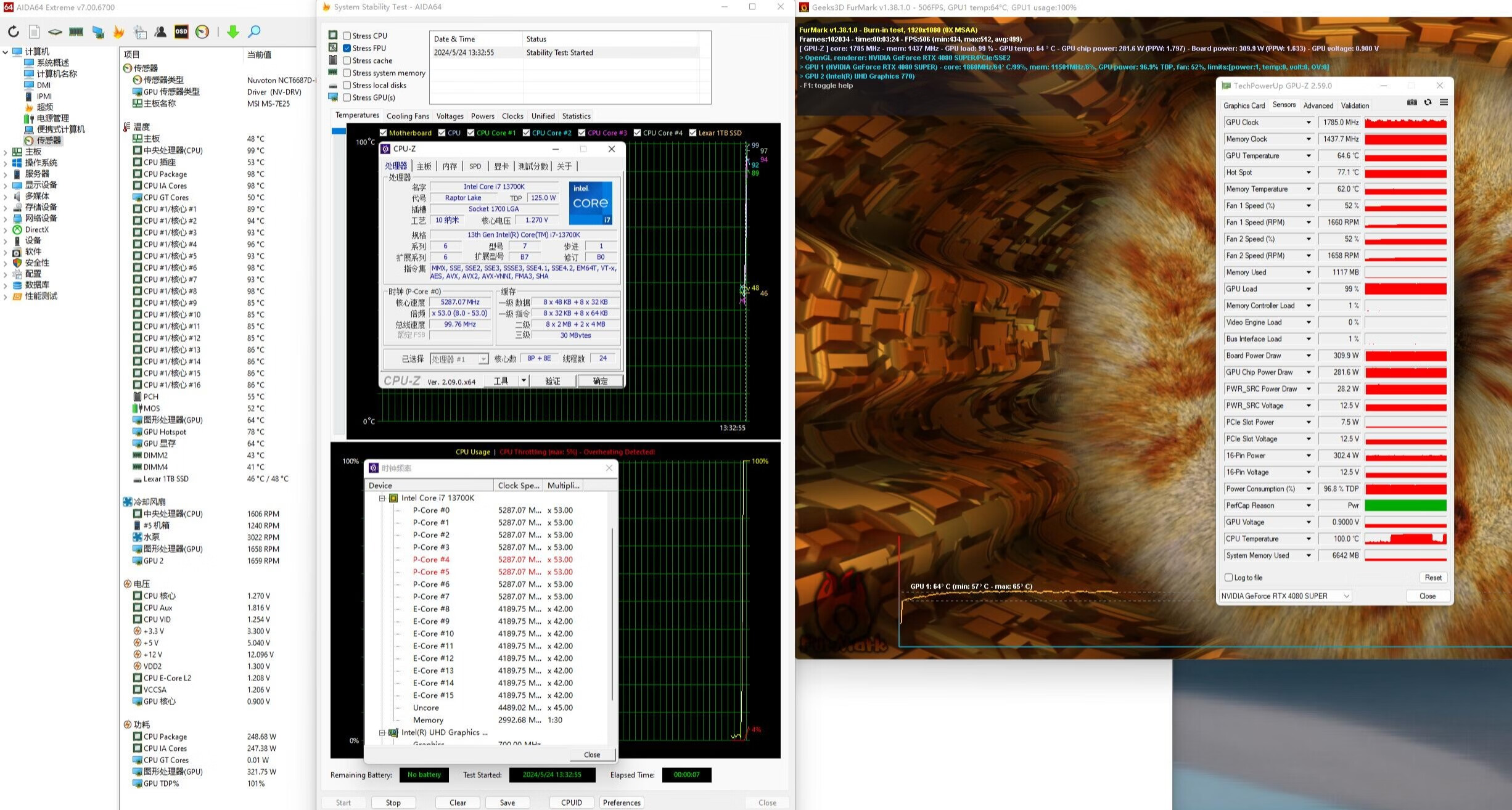Open the GPU-Z hamburger menu icon
The image size is (1512, 810).
click(1444, 102)
